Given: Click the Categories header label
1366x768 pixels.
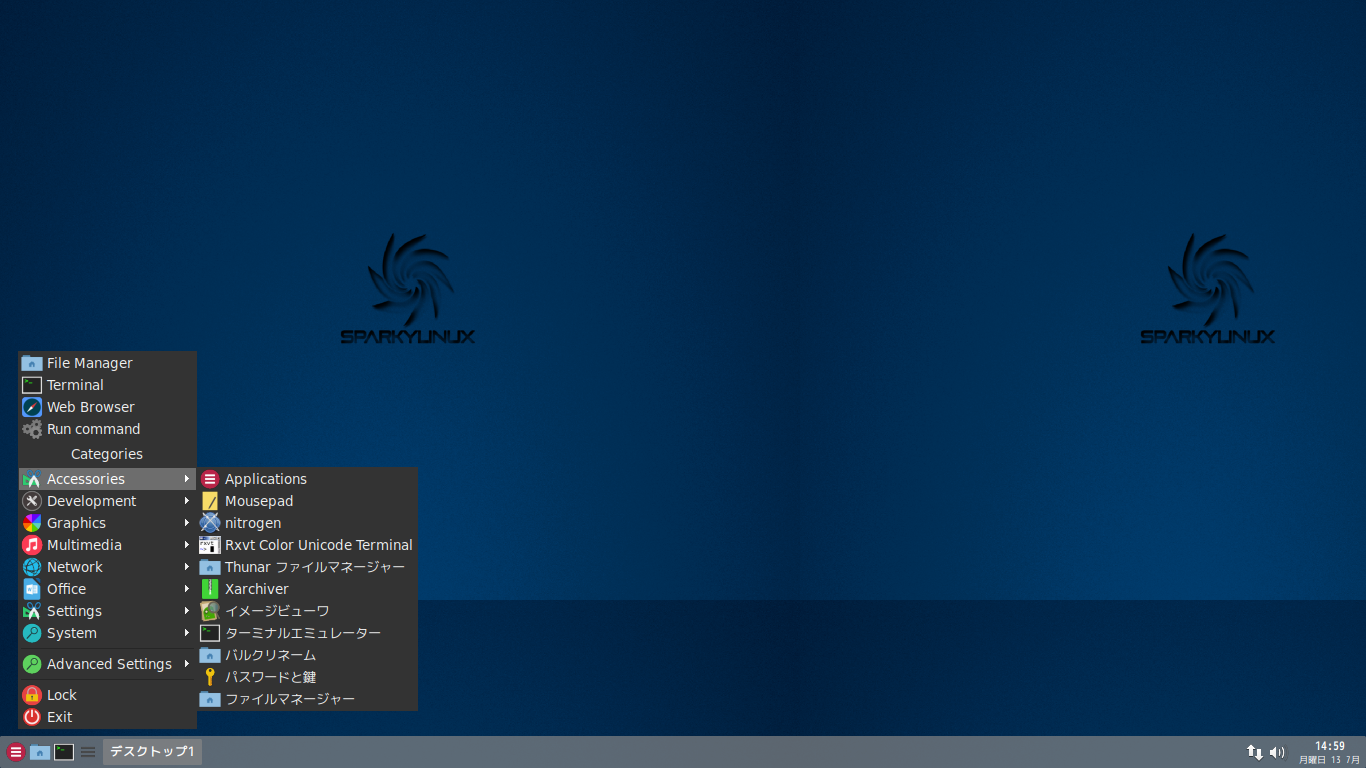Looking at the screenshot, I should point(107,454).
